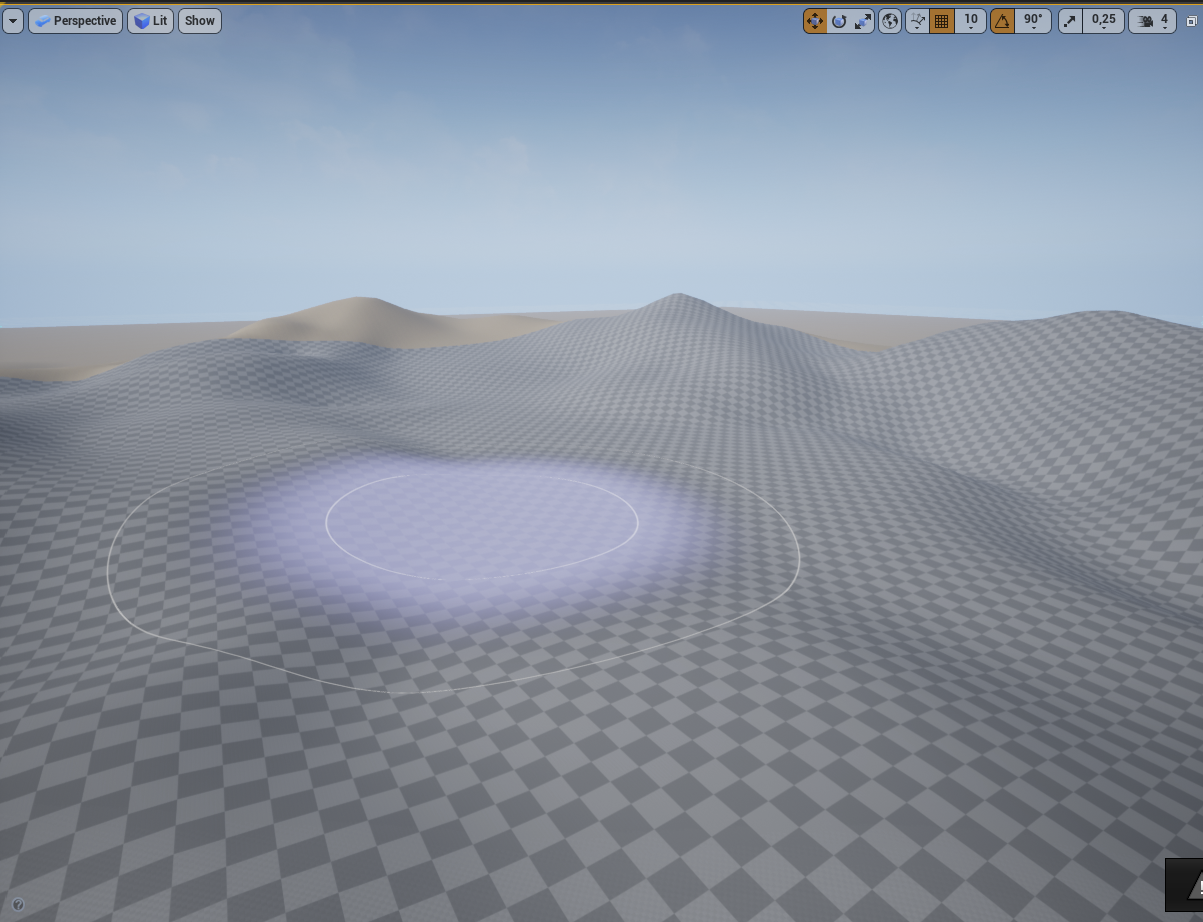
Task: Open the Lit view mode menu
Action: [151, 21]
